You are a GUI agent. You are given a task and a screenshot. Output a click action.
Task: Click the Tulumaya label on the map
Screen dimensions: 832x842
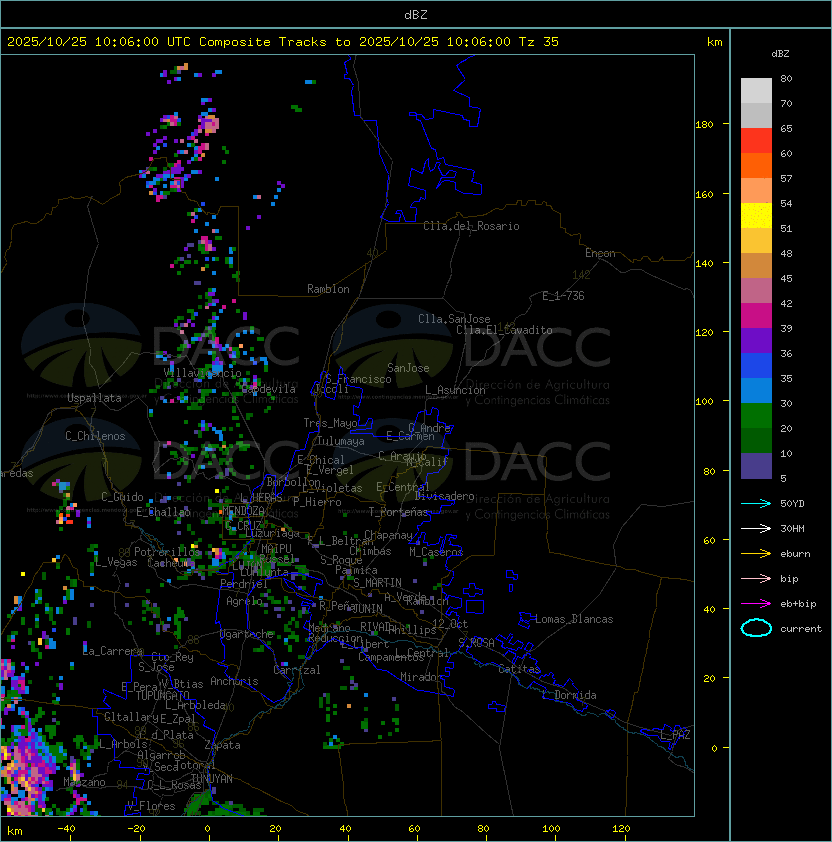click(x=341, y=441)
